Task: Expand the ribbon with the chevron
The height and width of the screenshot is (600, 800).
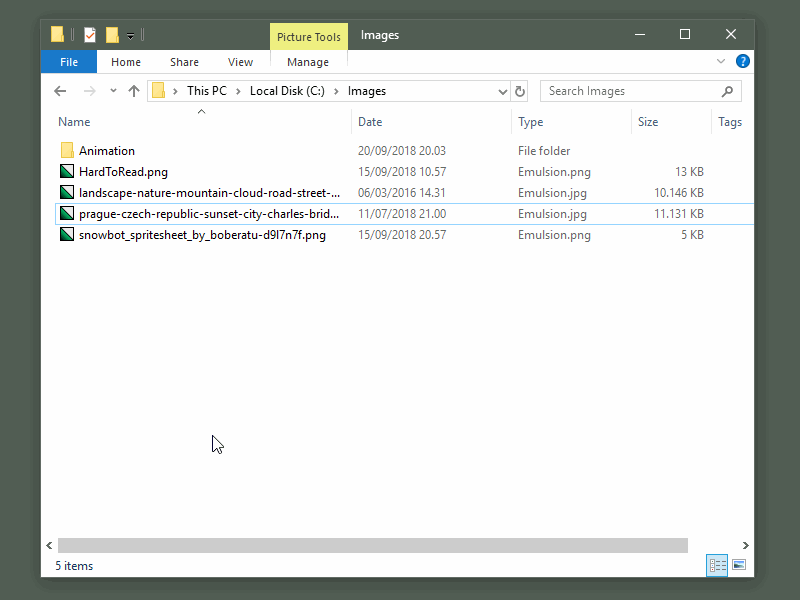Action: [x=720, y=61]
